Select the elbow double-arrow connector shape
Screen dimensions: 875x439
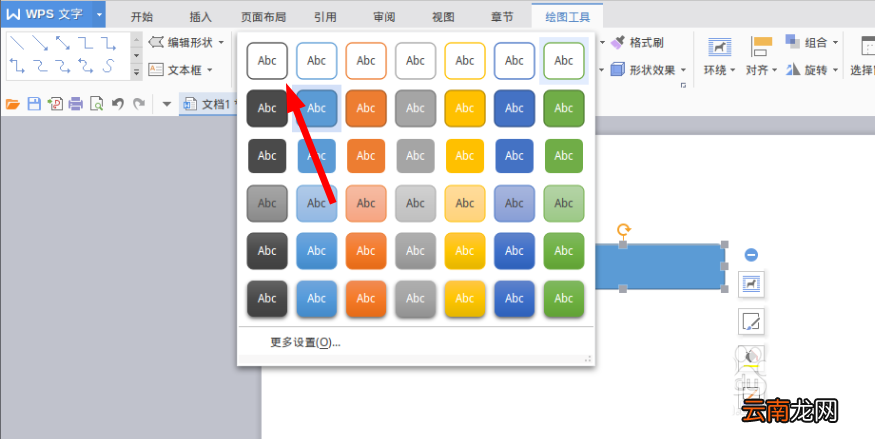coord(17,66)
